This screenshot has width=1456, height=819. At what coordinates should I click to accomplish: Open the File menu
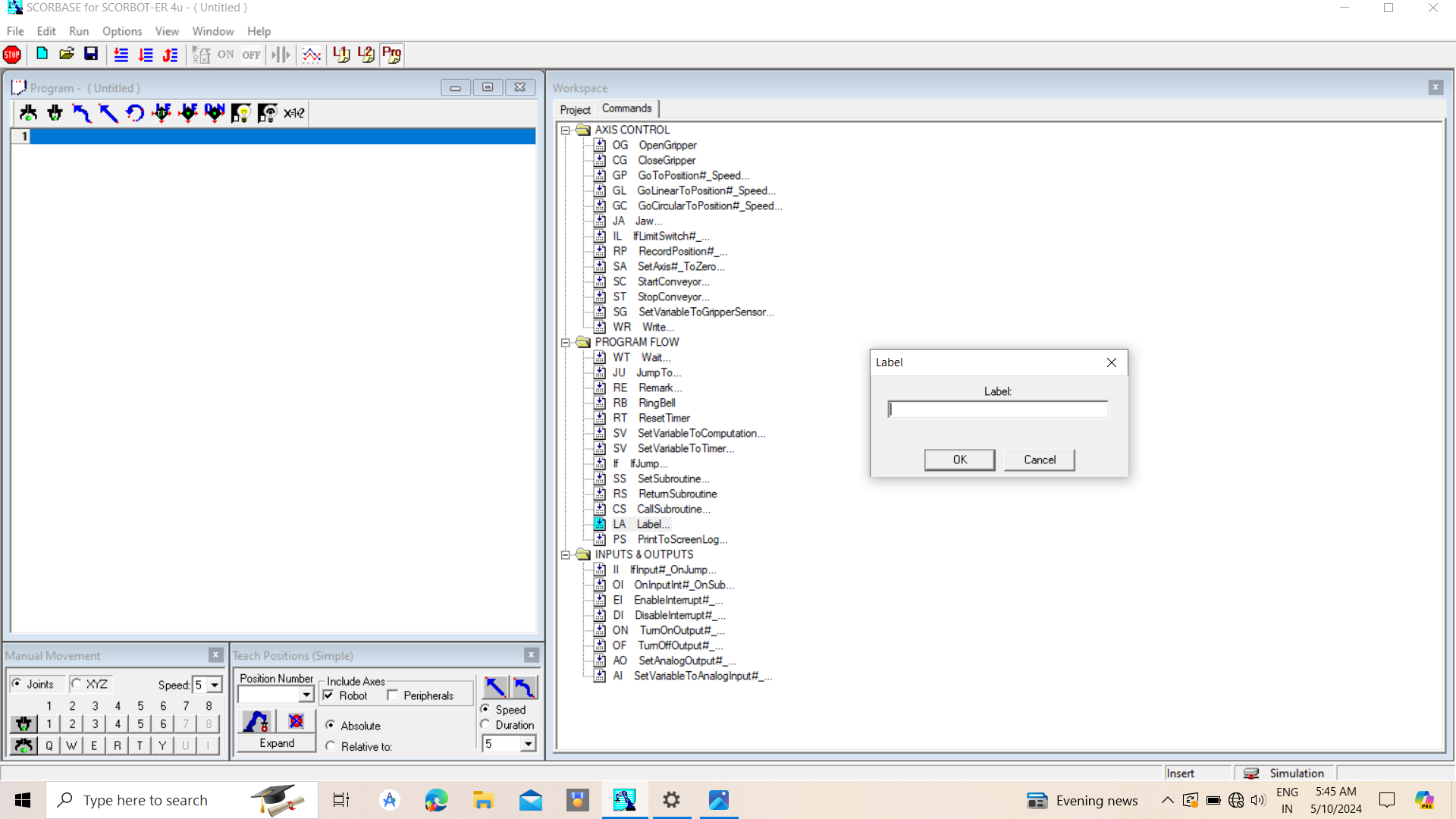coord(15,31)
